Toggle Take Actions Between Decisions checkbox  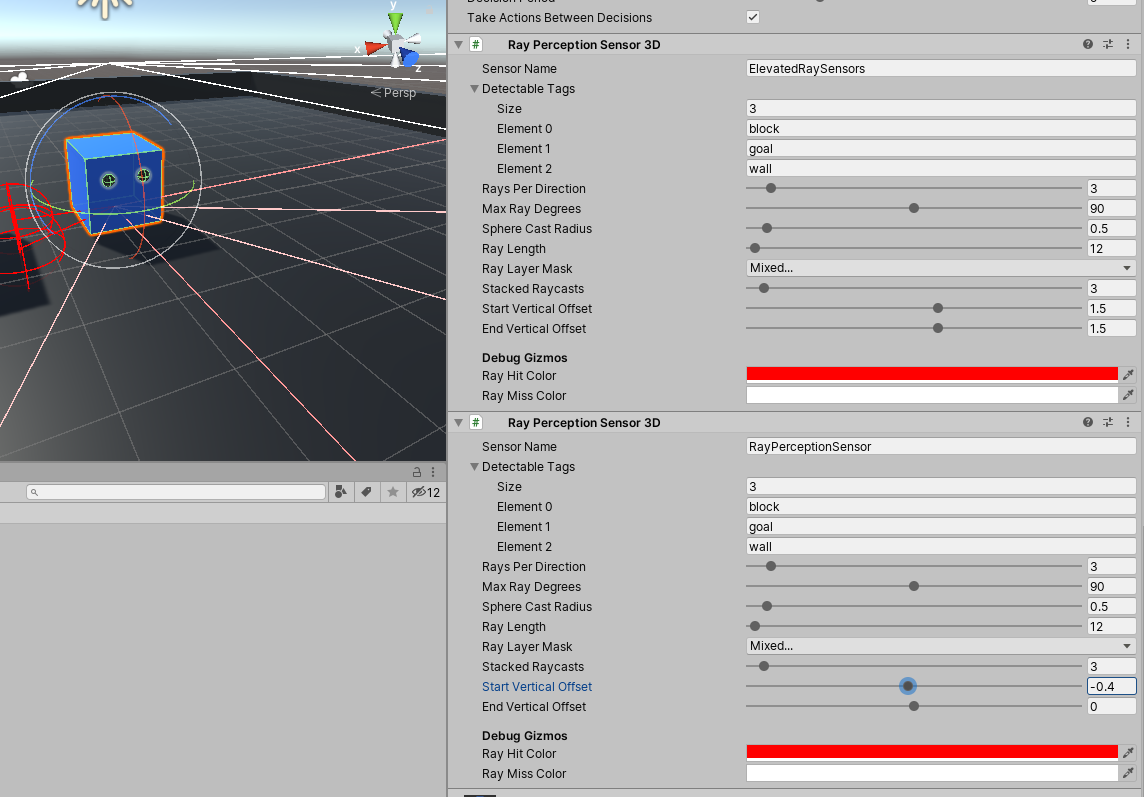753,17
